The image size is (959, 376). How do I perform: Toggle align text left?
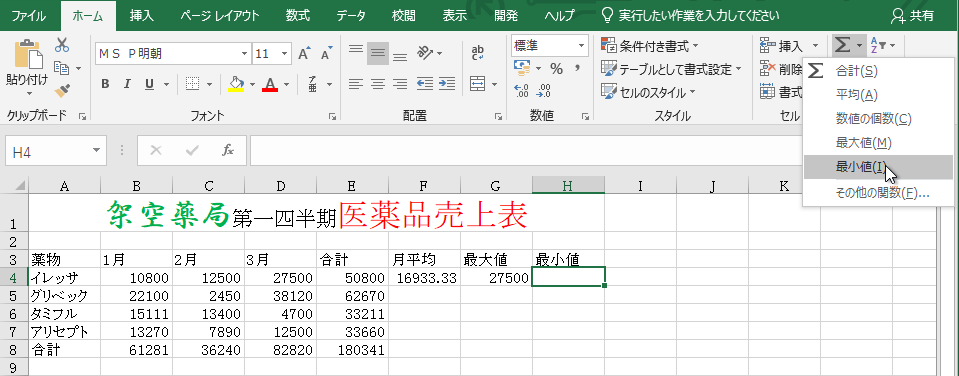coord(355,84)
